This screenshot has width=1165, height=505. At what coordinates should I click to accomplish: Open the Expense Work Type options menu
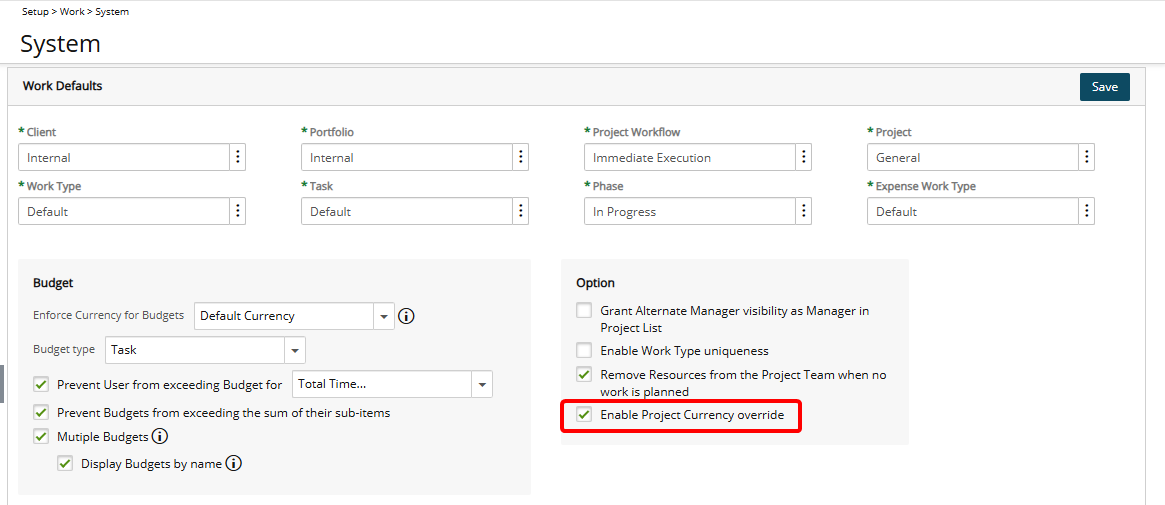tap(1086, 212)
